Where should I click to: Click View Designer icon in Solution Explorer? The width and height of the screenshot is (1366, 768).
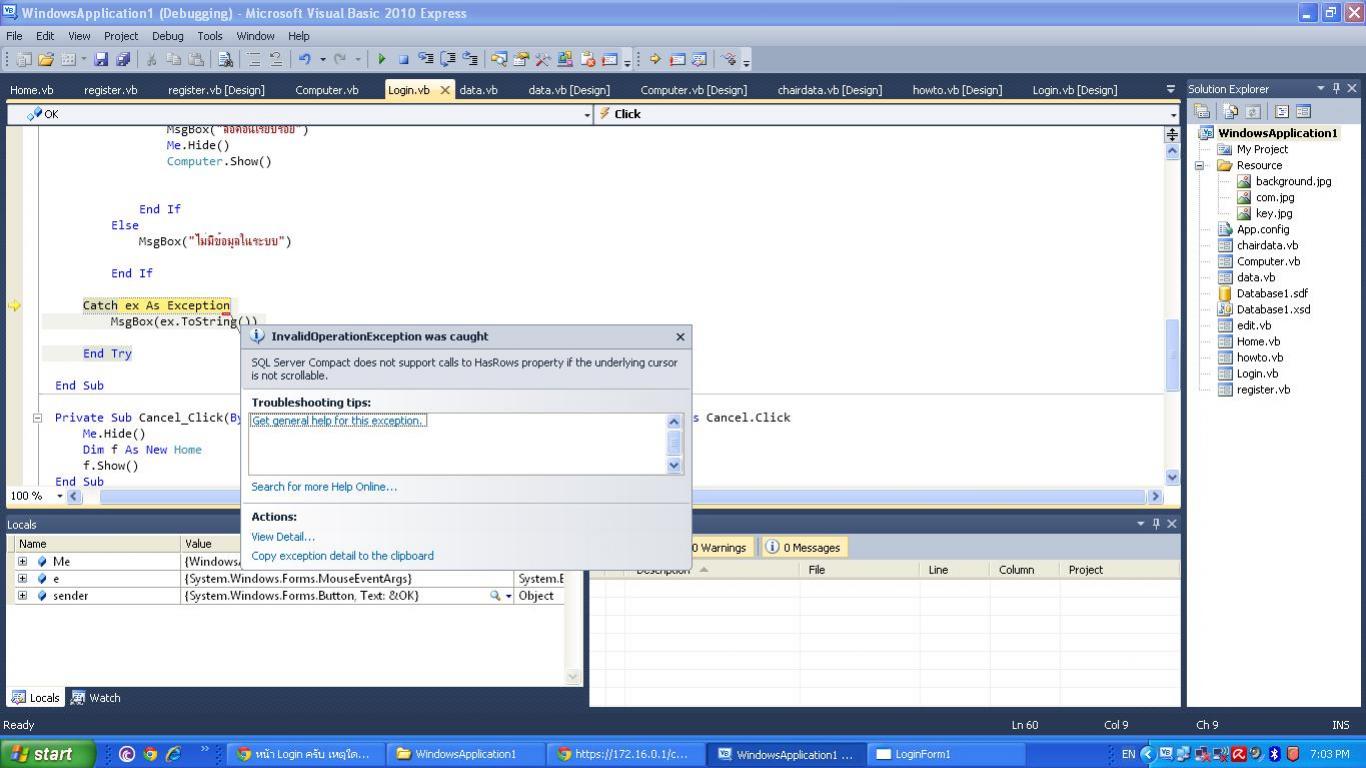tap(1303, 111)
